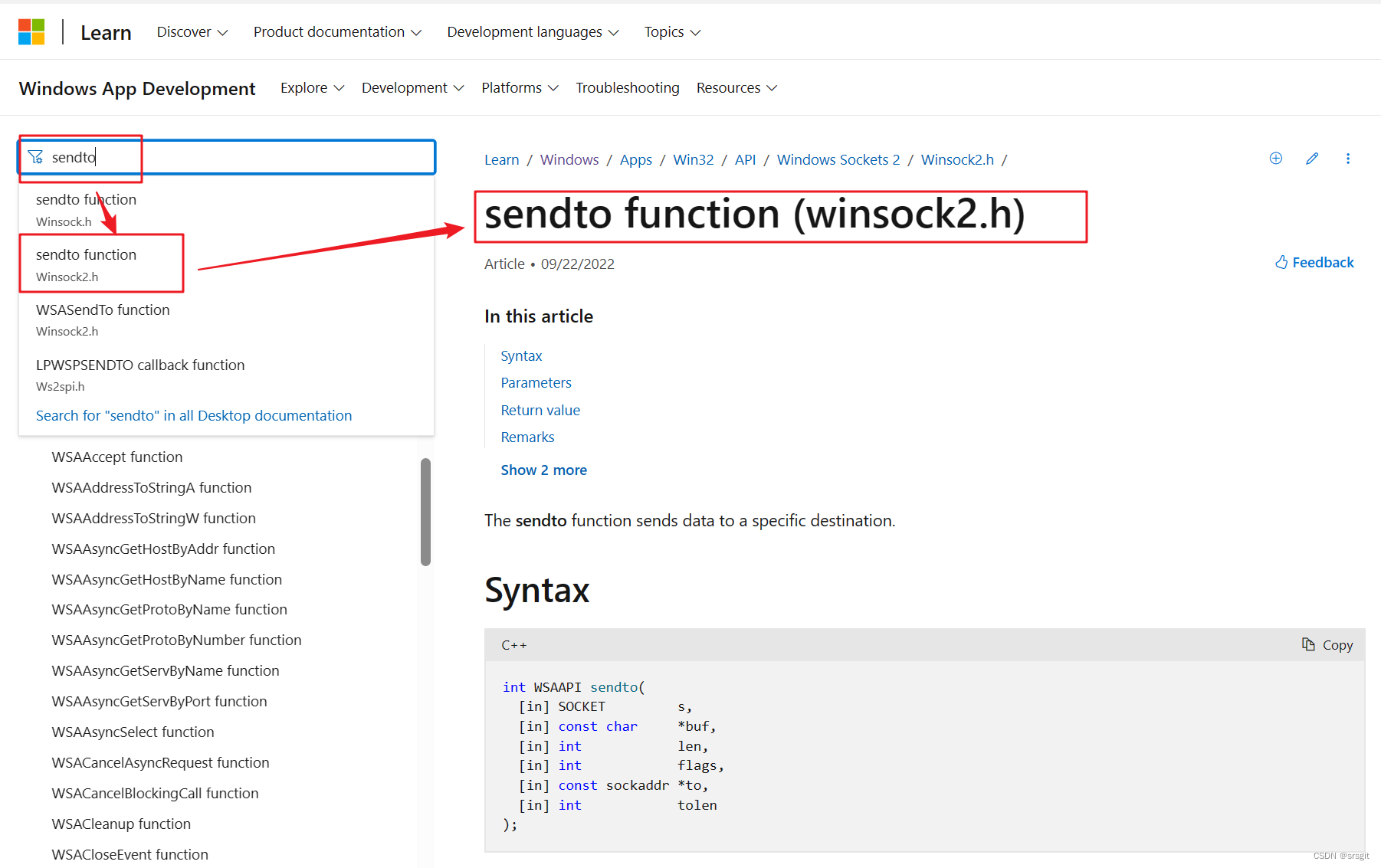Open WSACancelBlockingCall function entry
The image size is (1381, 868).
(156, 794)
